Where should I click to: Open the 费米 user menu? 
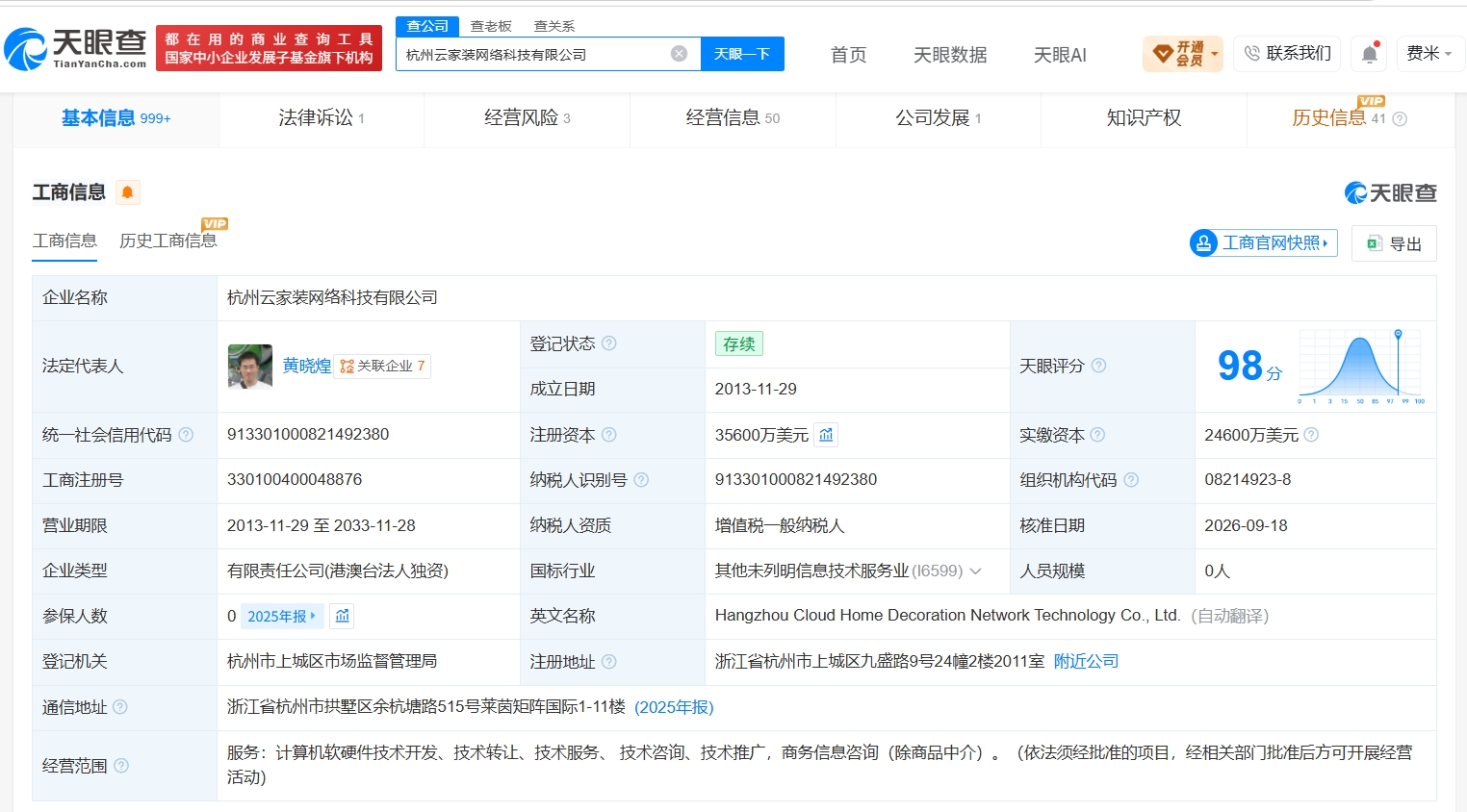pos(1429,54)
